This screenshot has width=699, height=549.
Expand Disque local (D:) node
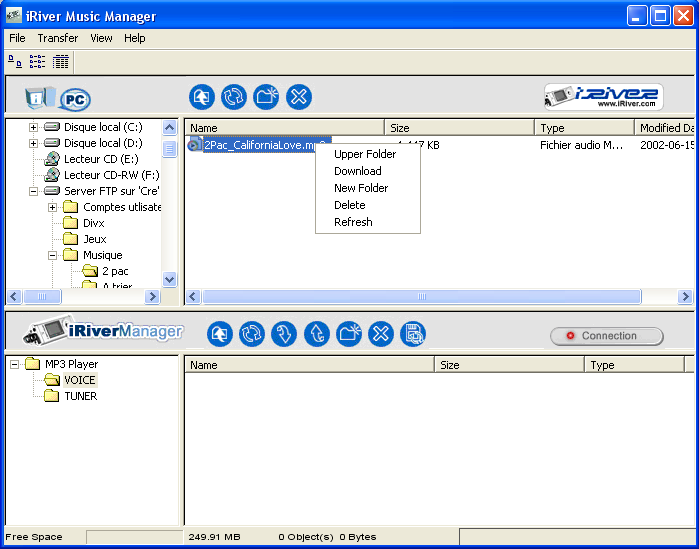[33, 143]
